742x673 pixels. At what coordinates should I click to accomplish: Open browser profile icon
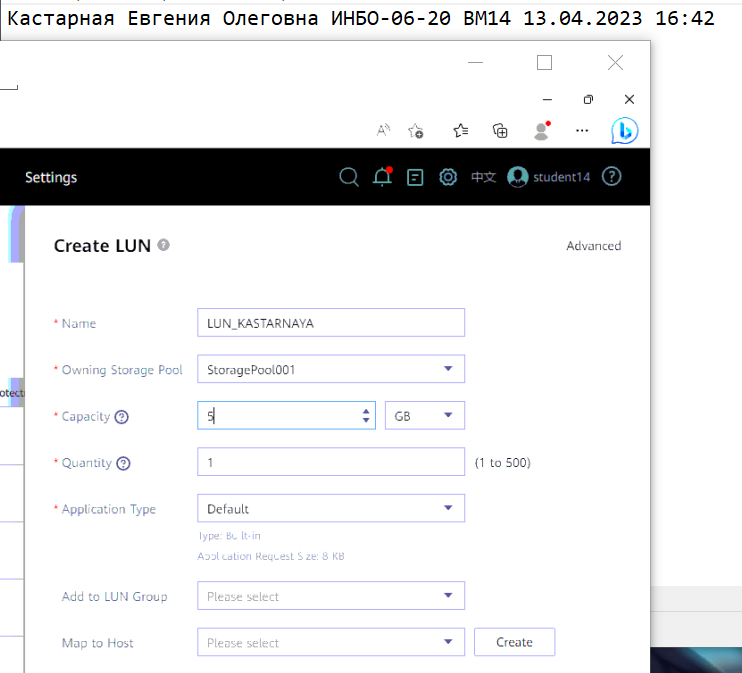pyautogui.click(x=541, y=131)
